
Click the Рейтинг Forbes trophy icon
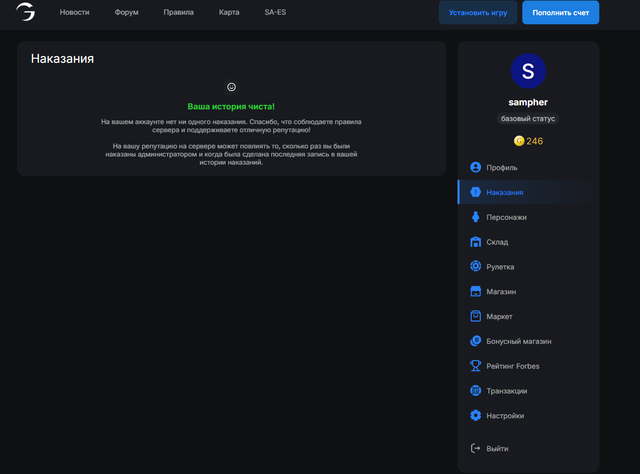click(x=476, y=366)
